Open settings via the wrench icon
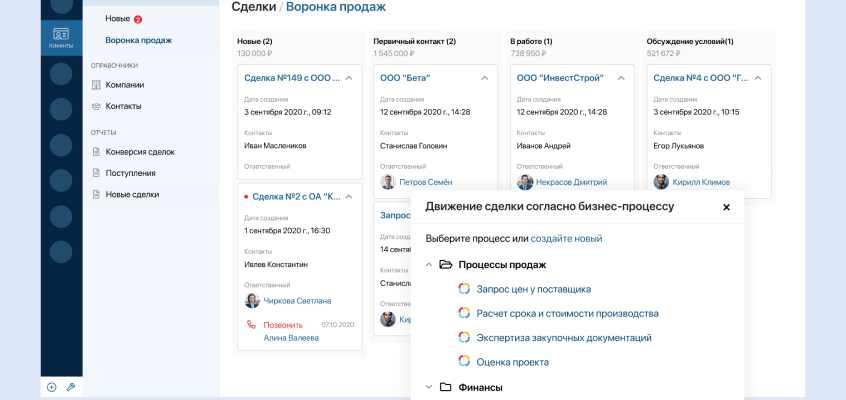Image resolution: width=846 pixels, height=400 pixels. [71, 387]
